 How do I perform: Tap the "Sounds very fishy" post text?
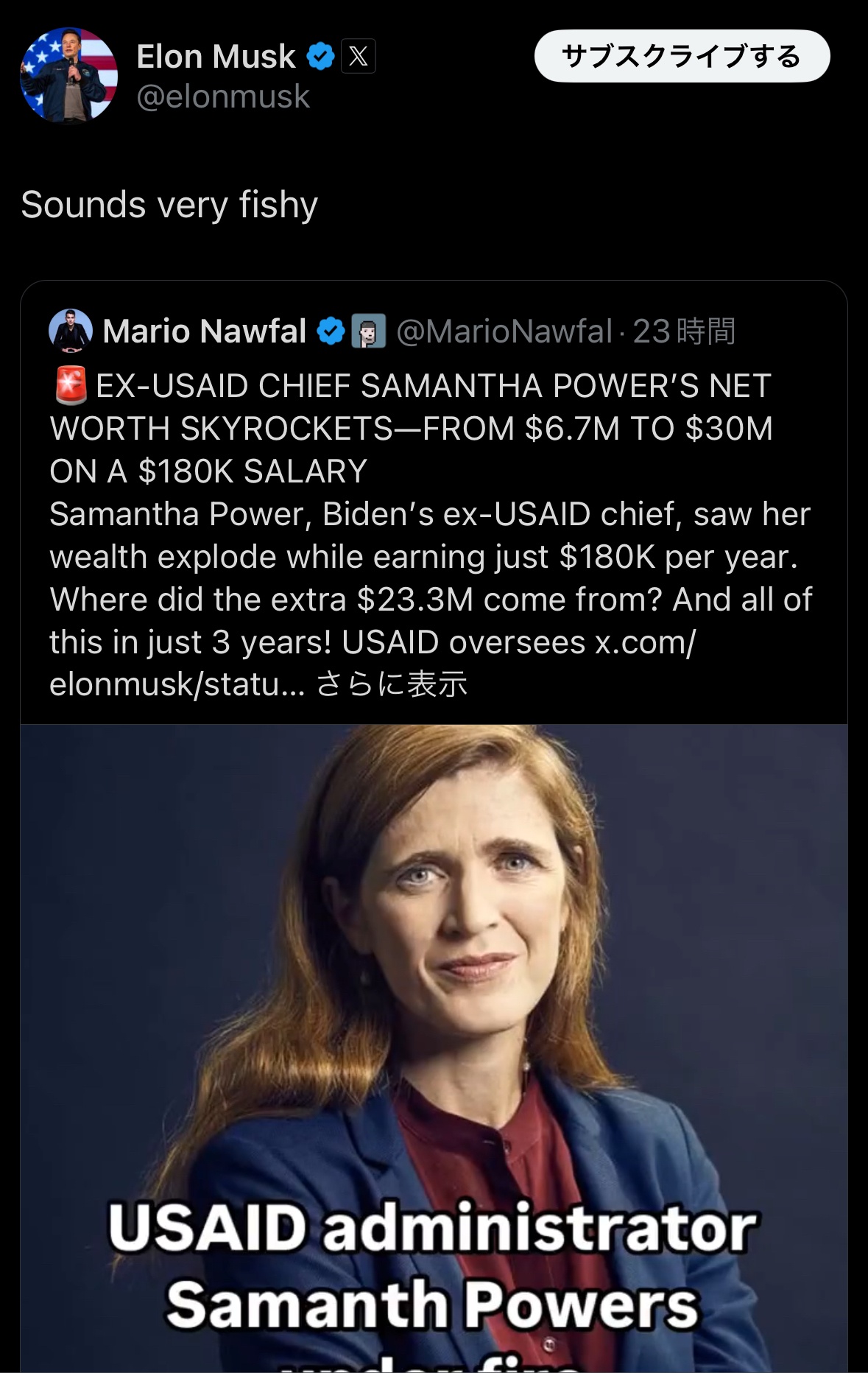click(x=169, y=205)
